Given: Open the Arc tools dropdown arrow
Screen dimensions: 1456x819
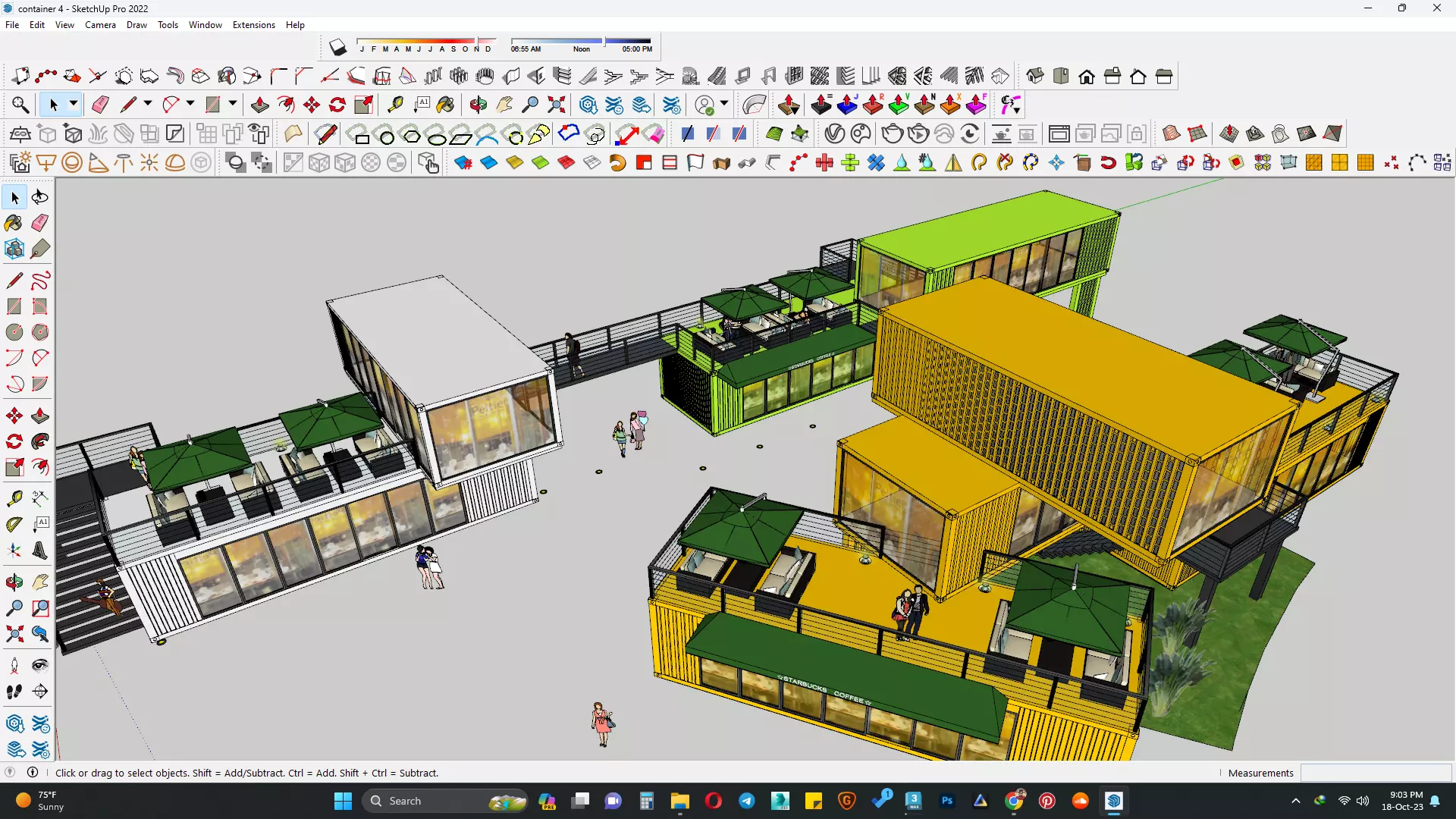Looking at the screenshot, I should (190, 104).
